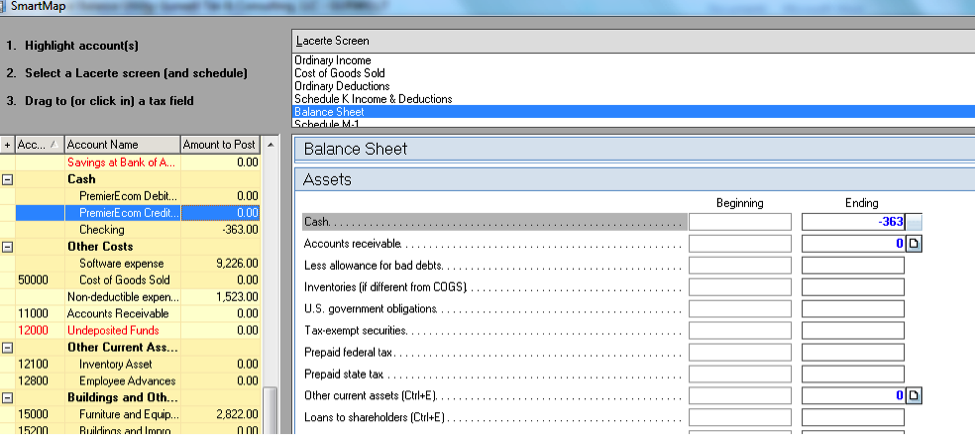This screenshot has width=975, height=435.
Task: Click the Cash beginning field
Action: tap(740, 222)
